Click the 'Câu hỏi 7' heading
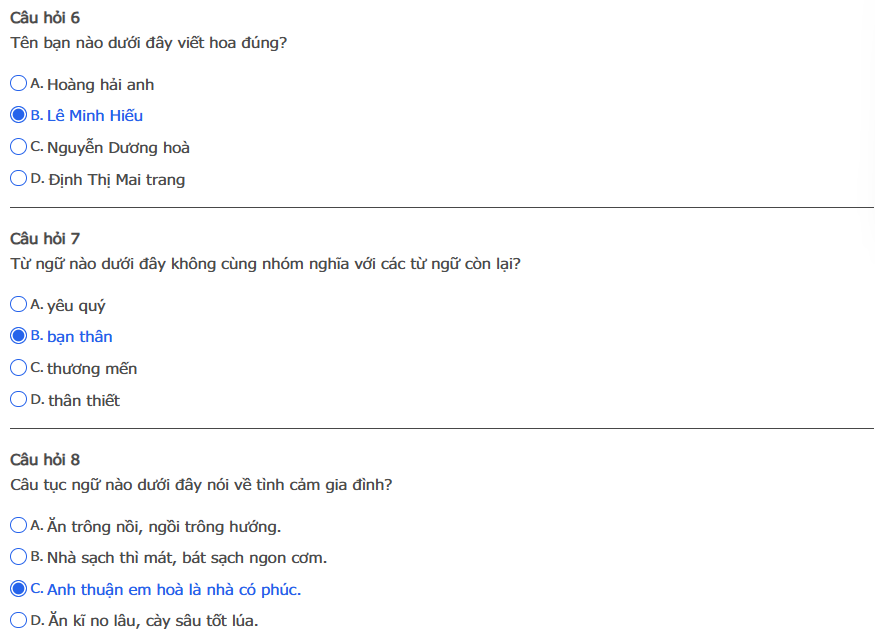This screenshot has width=875, height=636. click(x=45, y=239)
